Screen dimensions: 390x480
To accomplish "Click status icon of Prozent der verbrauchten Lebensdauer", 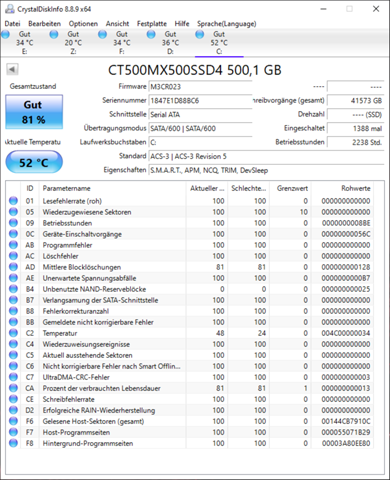I will point(13,388).
